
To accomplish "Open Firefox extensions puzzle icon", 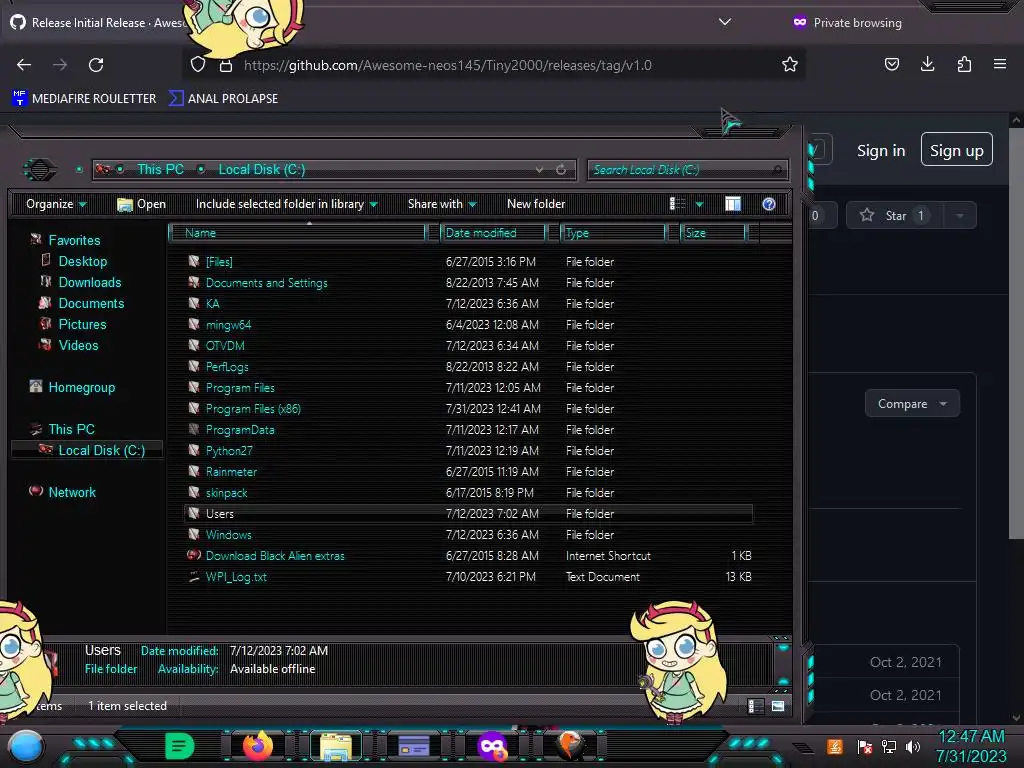I will pos(964,64).
